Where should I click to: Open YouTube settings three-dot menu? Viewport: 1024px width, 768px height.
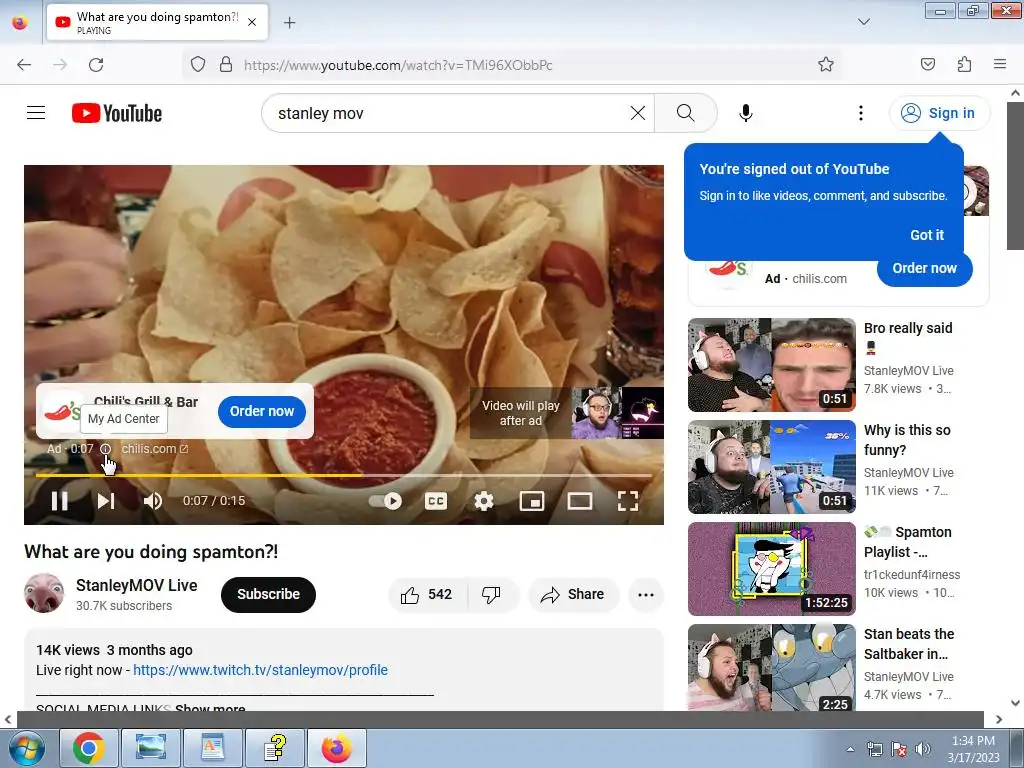coord(861,113)
